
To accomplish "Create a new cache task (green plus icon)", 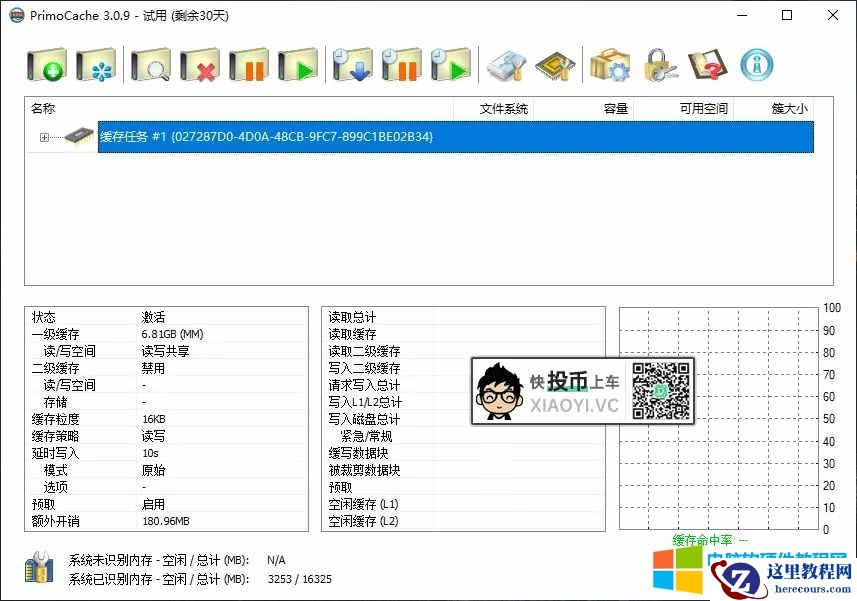I will tap(47, 65).
